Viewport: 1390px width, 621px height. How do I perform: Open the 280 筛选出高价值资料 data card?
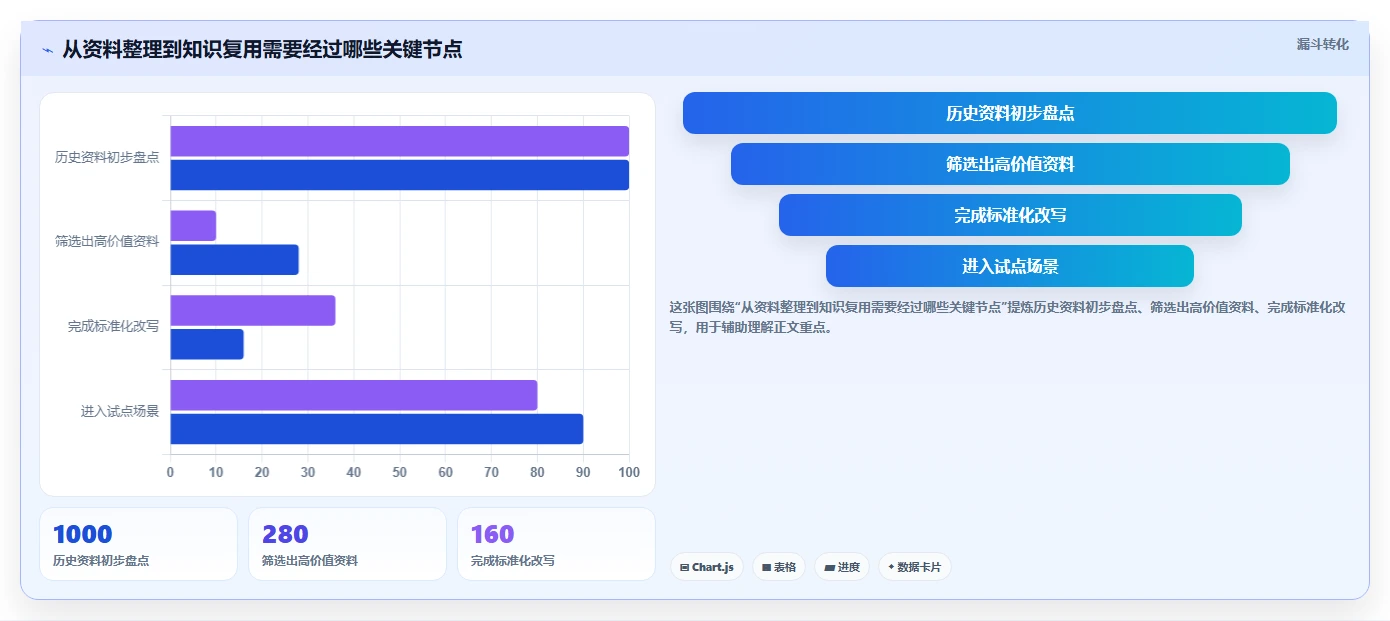[347, 544]
